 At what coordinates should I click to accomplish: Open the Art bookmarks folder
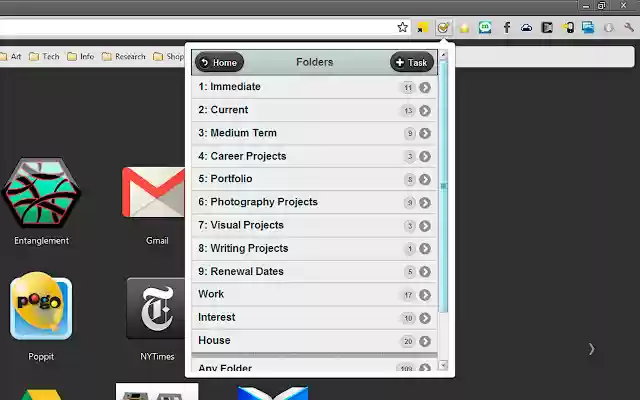coord(11,56)
